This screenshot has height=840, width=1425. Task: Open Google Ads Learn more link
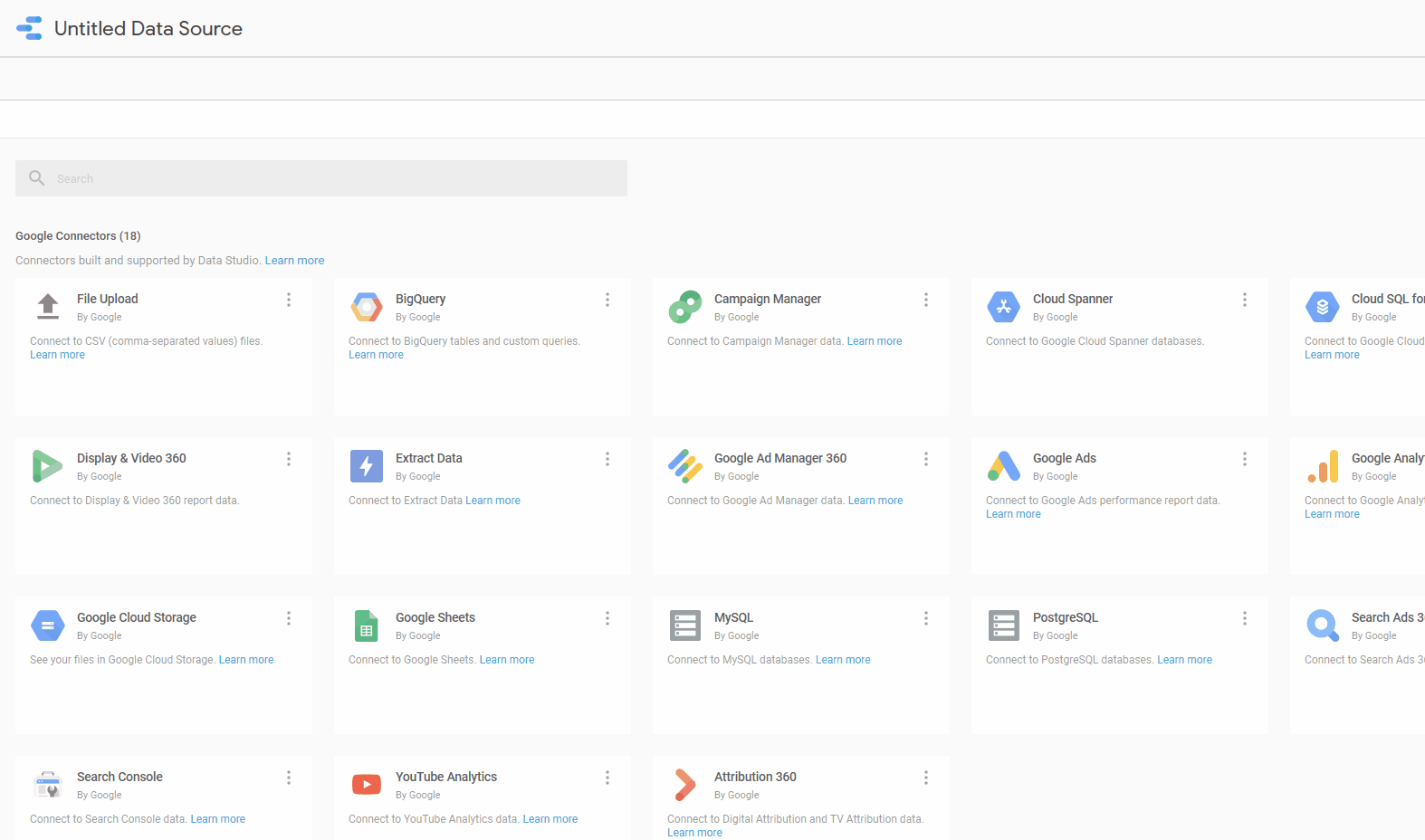[x=1013, y=514]
